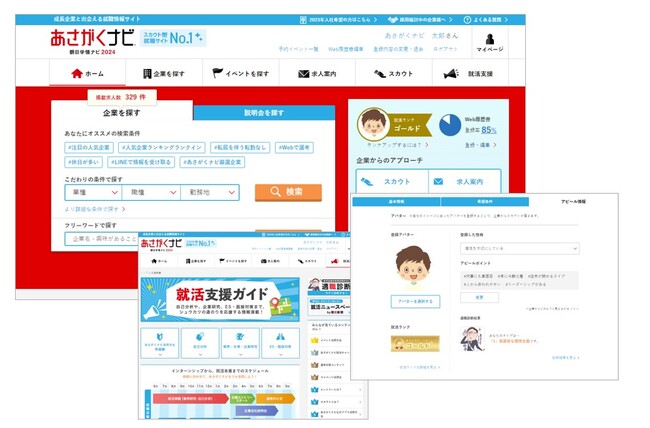The image size is (650, 428).
Task: Click 求人案内 envelope button under 企業からのアプローチ
Action: (x=464, y=182)
